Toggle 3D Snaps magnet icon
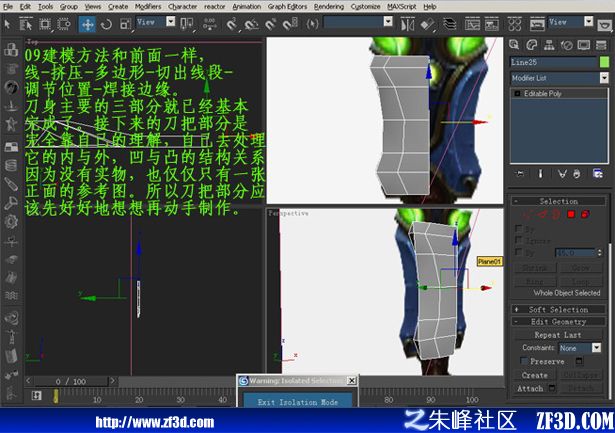The width and height of the screenshot is (615, 433). (x=232, y=24)
